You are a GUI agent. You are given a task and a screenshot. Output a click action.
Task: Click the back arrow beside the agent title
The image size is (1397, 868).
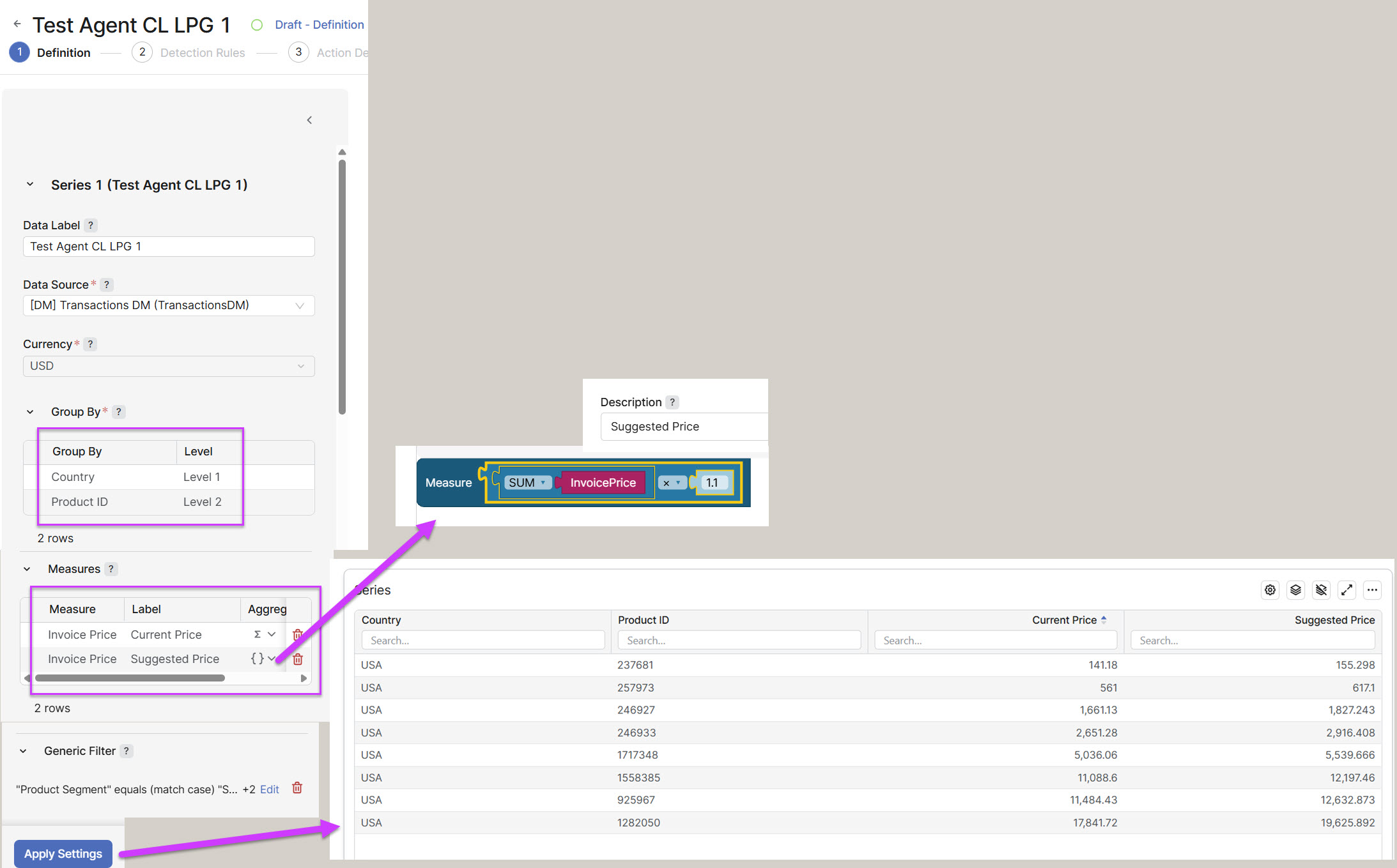coord(17,24)
